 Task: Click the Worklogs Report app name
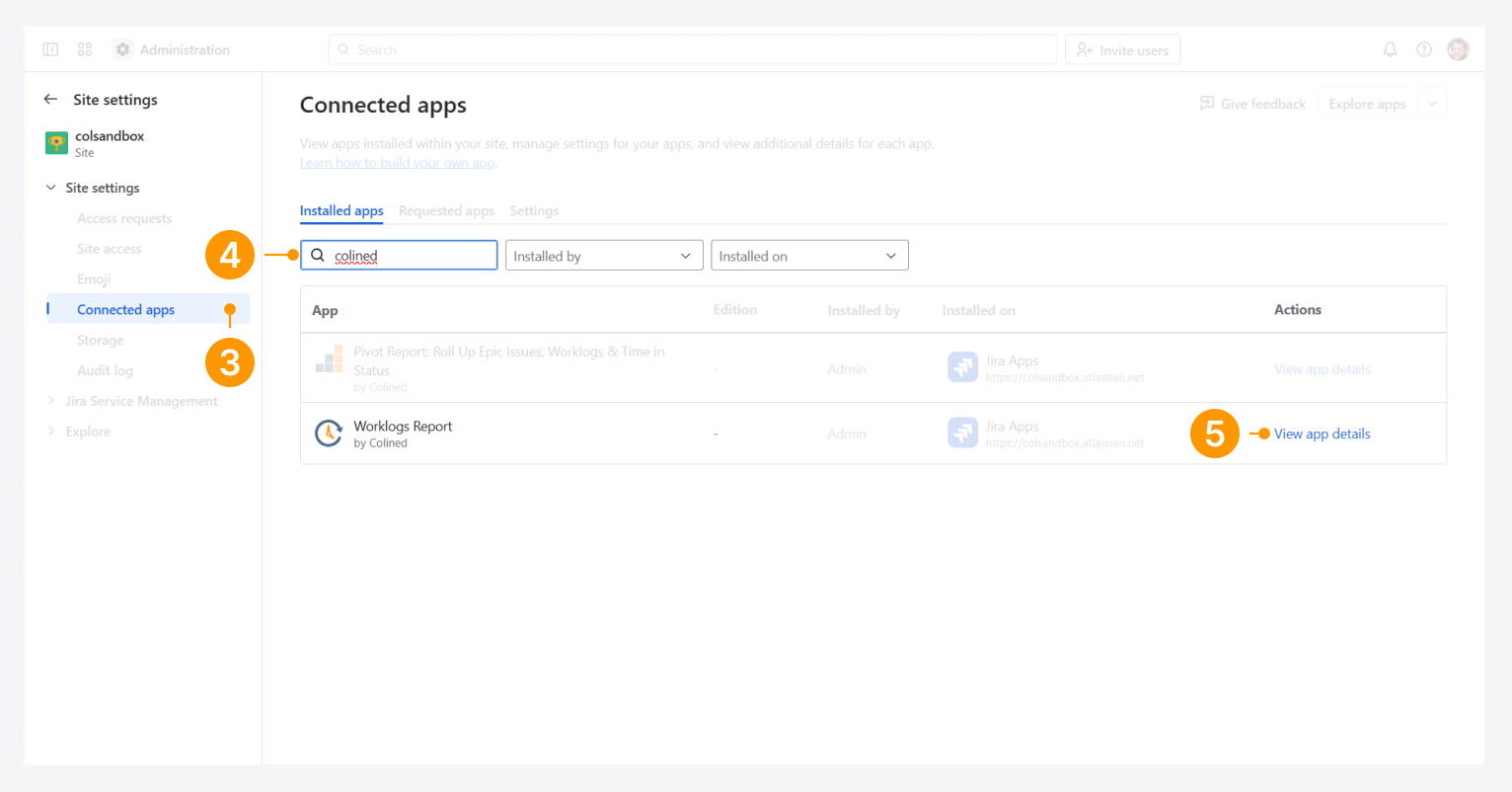click(403, 427)
